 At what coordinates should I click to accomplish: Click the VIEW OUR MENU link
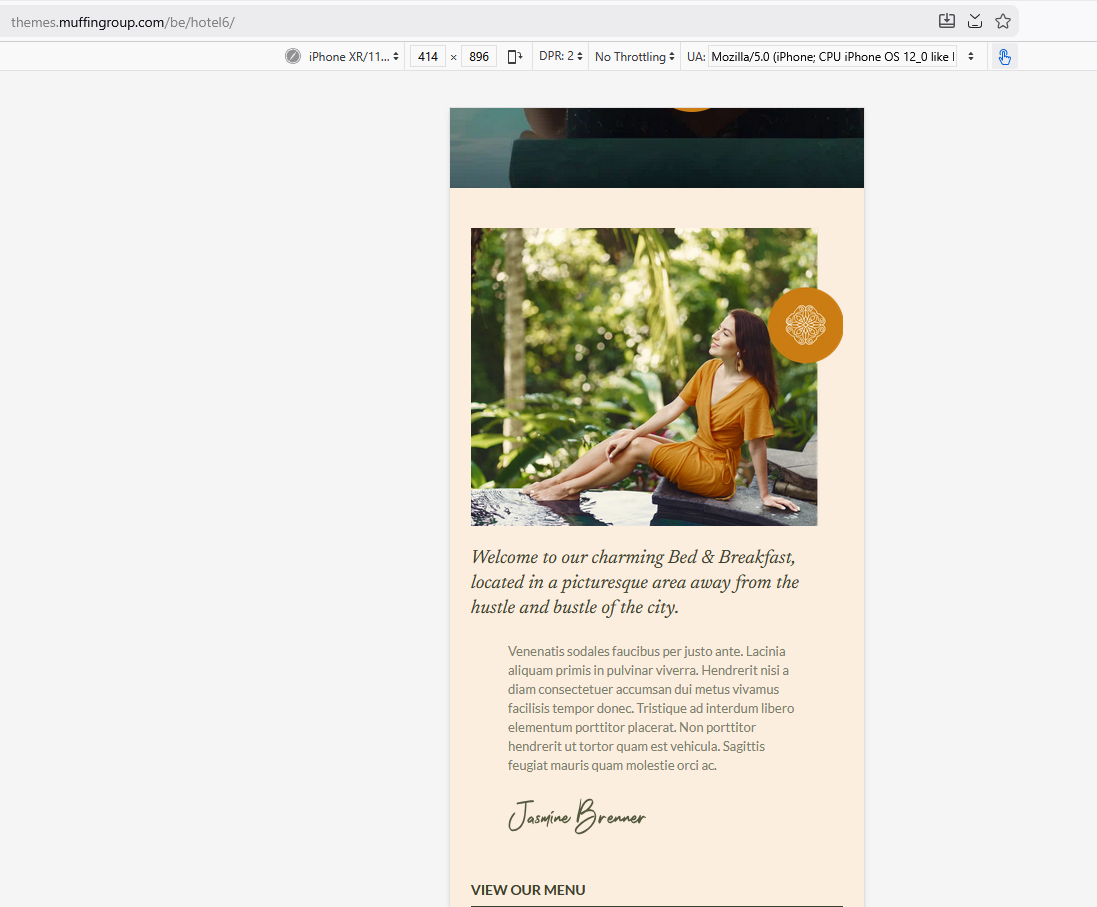[528, 890]
